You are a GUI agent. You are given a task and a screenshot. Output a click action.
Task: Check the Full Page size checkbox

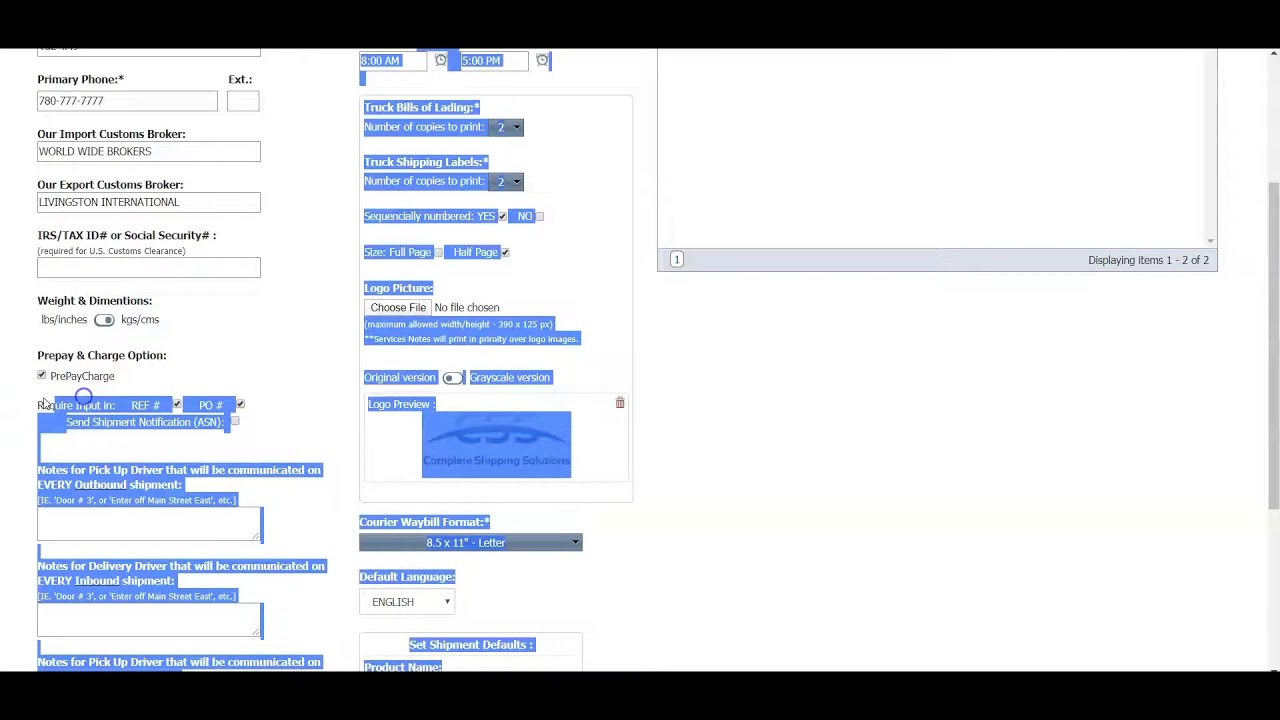(438, 252)
